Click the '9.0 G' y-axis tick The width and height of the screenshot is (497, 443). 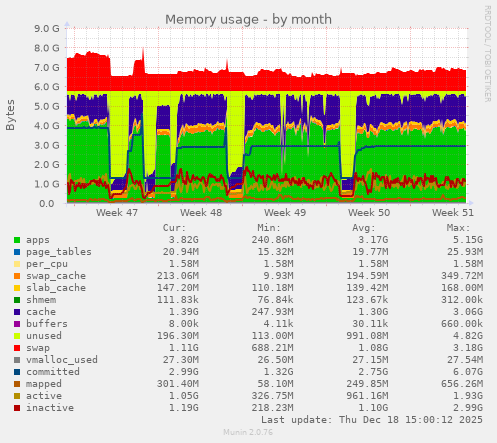tap(47, 29)
